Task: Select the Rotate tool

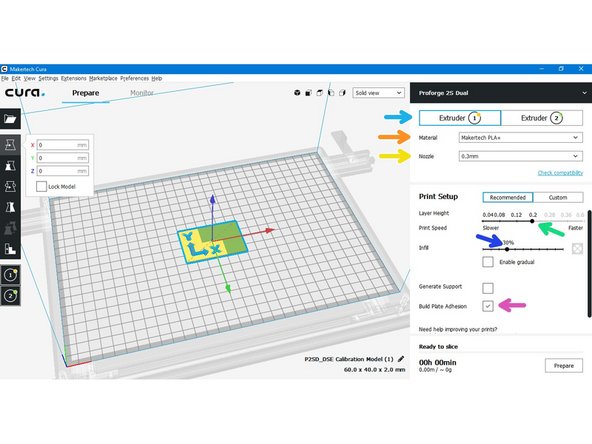Action: pos(10,186)
